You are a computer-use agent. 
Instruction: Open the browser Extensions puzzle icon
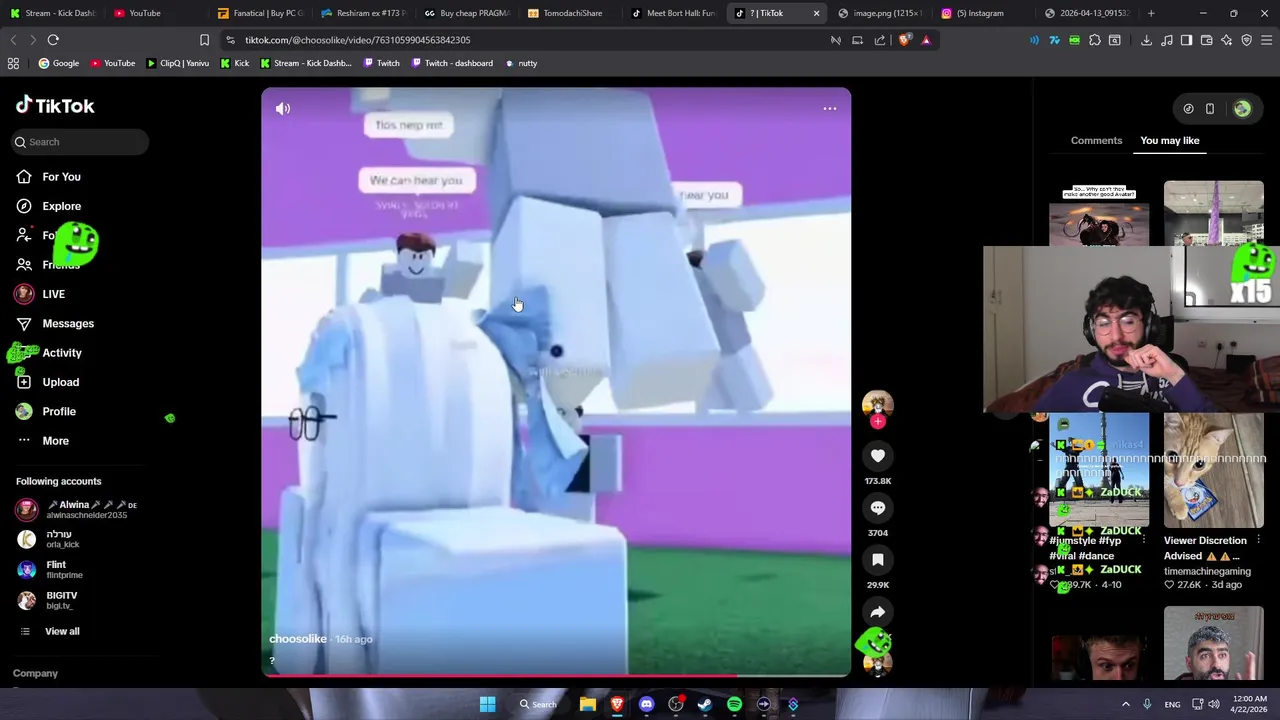coord(1095,40)
